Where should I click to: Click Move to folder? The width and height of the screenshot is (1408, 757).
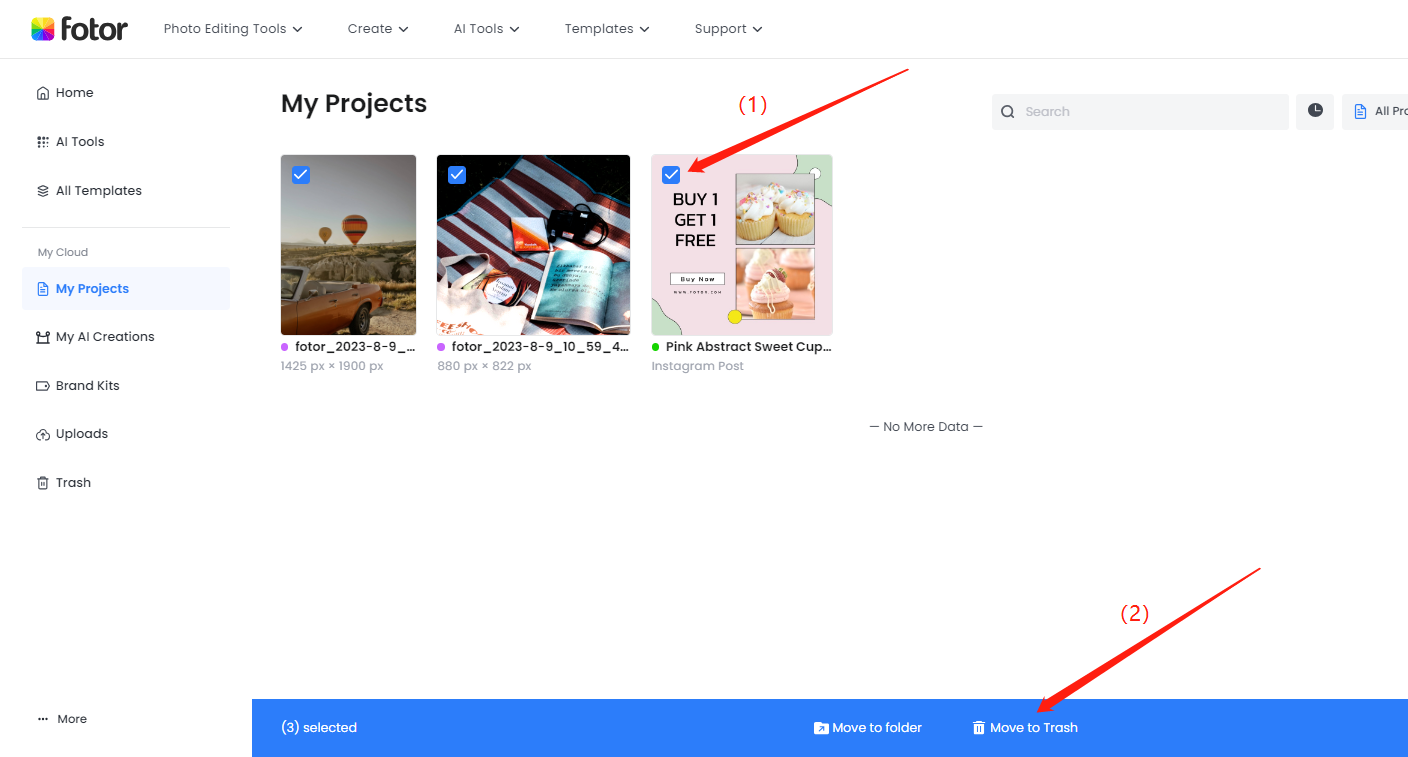click(x=868, y=728)
